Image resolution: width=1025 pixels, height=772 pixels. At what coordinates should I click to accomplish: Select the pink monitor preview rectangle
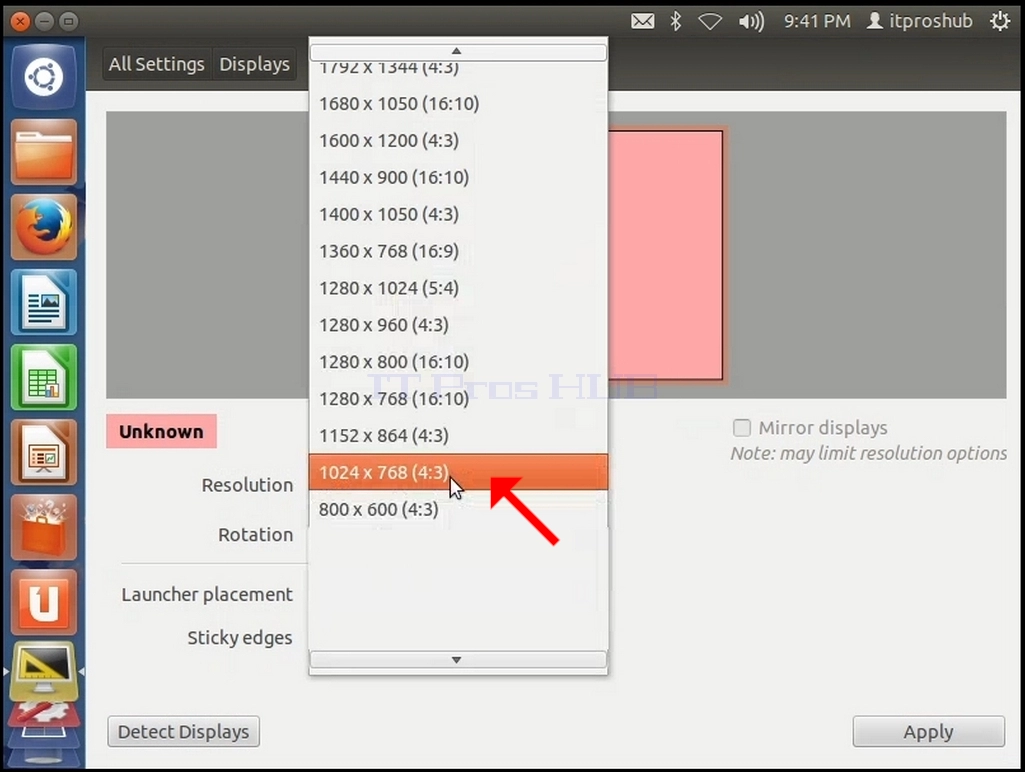pyautogui.click(x=665, y=255)
